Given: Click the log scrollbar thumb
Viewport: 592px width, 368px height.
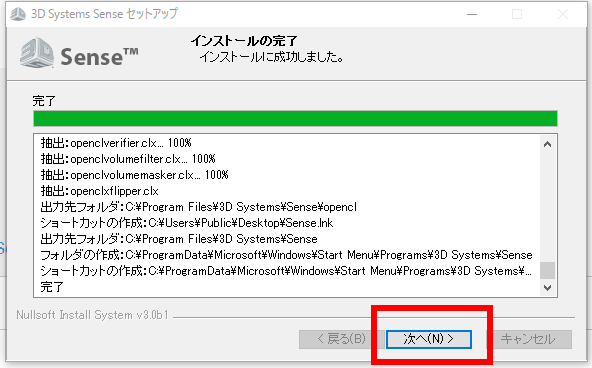Looking at the screenshot, I should [x=547, y=270].
